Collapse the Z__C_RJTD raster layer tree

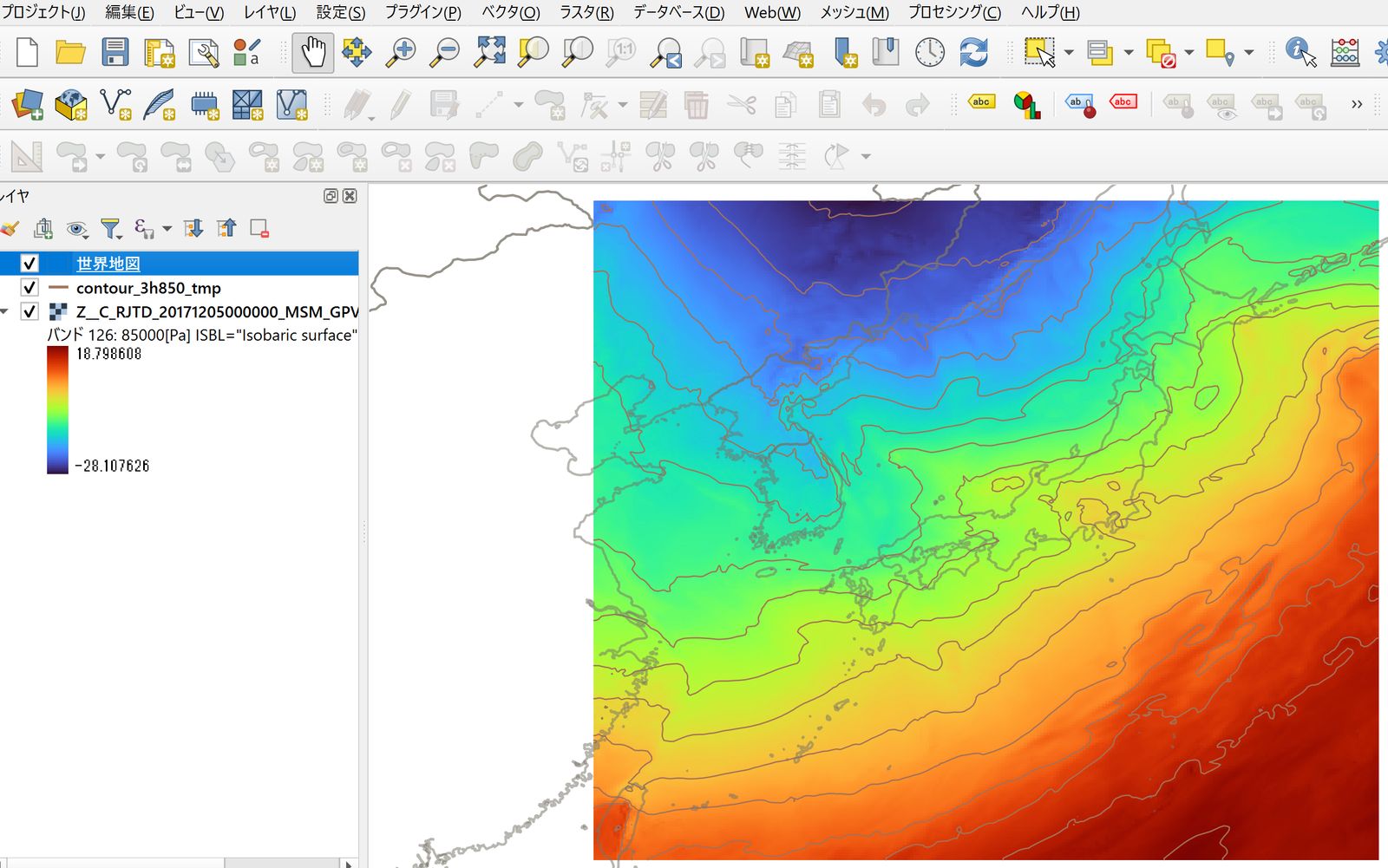(5, 311)
